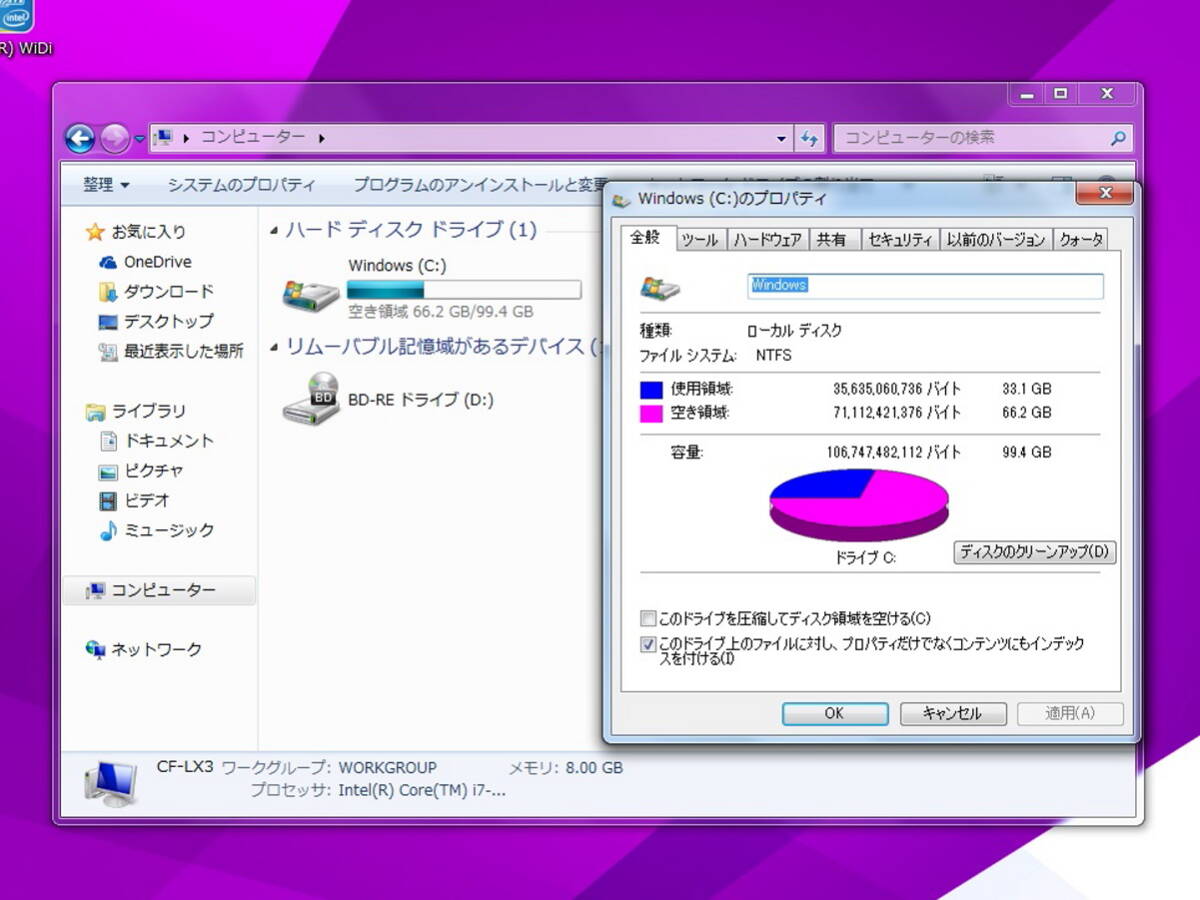Expand the コンピューター breadcrumb arrow
Image resolution: width=1200 pixels, height=900 pixels.
tap(321, 138)
